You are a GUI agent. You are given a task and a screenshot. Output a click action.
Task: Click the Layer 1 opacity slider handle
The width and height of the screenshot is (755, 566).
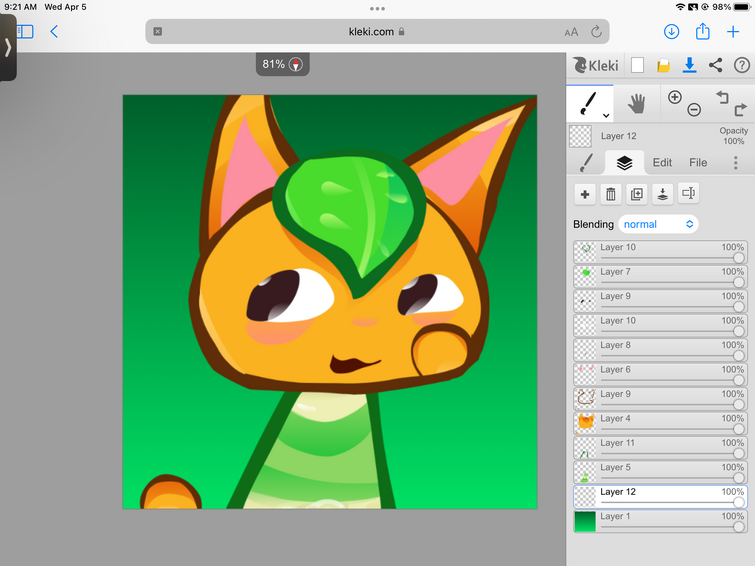coord(739,526)
